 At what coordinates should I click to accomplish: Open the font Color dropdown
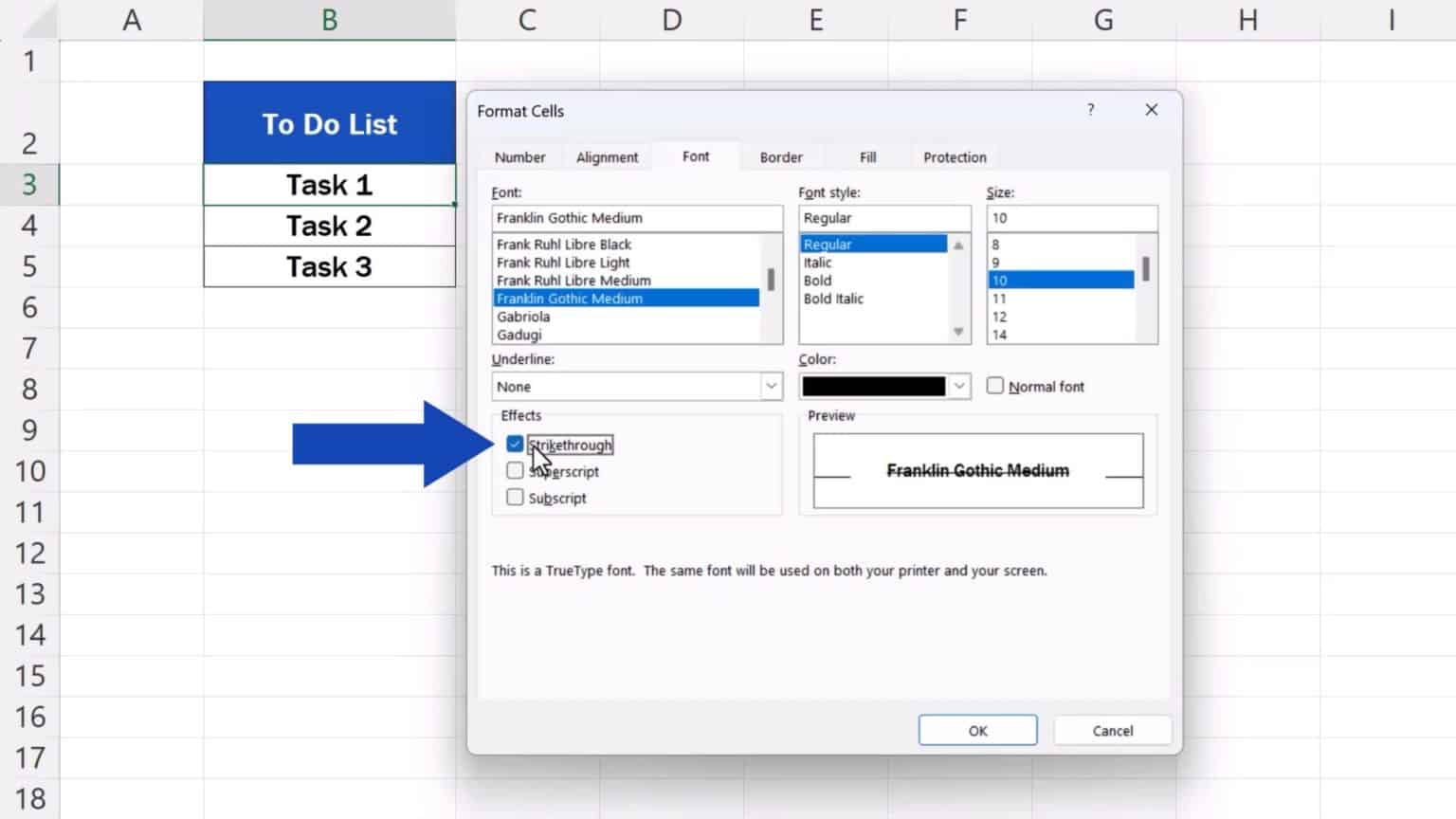(x=960, y=386)
